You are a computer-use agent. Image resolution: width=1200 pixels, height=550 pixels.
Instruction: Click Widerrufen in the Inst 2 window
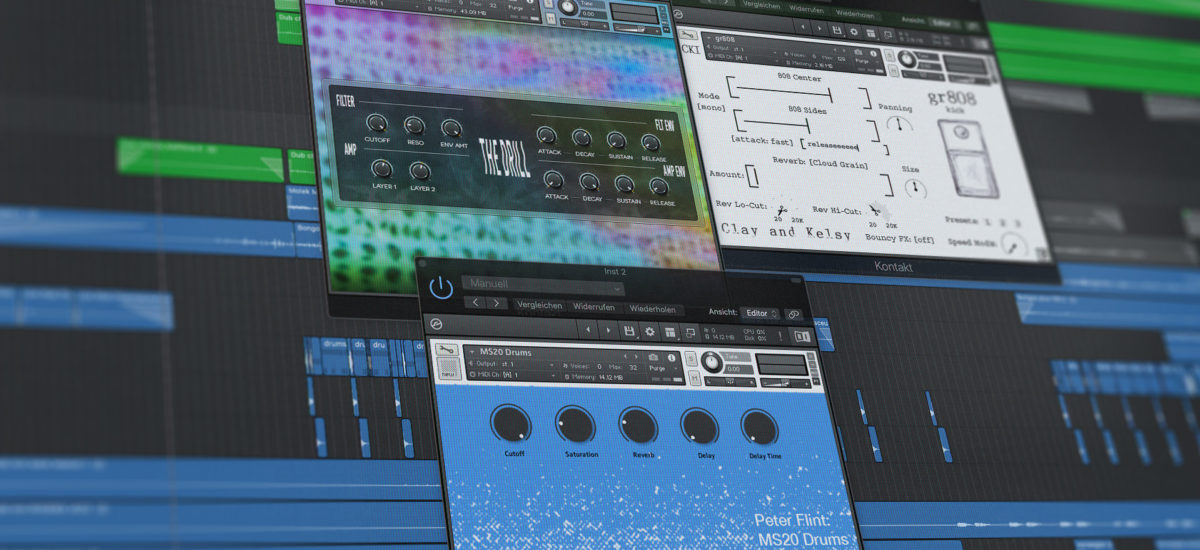pyautogui.click(x=594, y=307)
